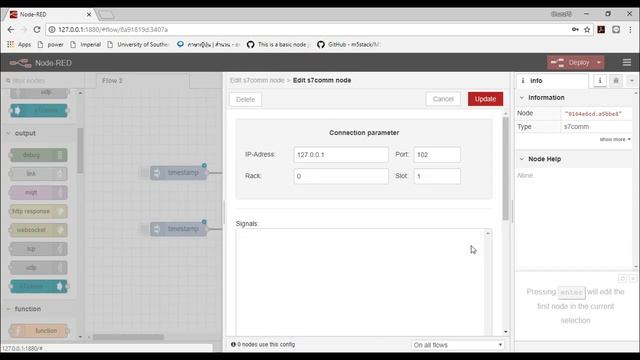Click the edit panel scroll down arrow
Screen dimensions: 640x360
(x=506, y=332)
